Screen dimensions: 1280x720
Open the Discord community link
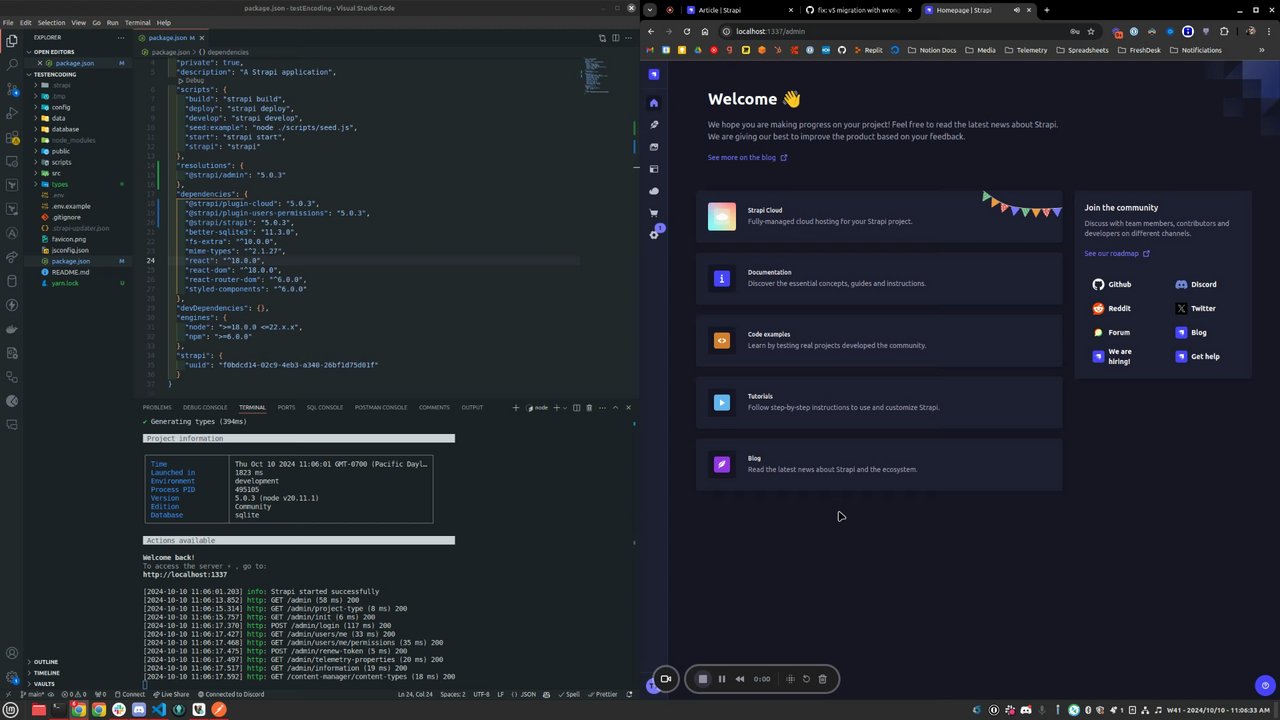[x=1196, y=284]
